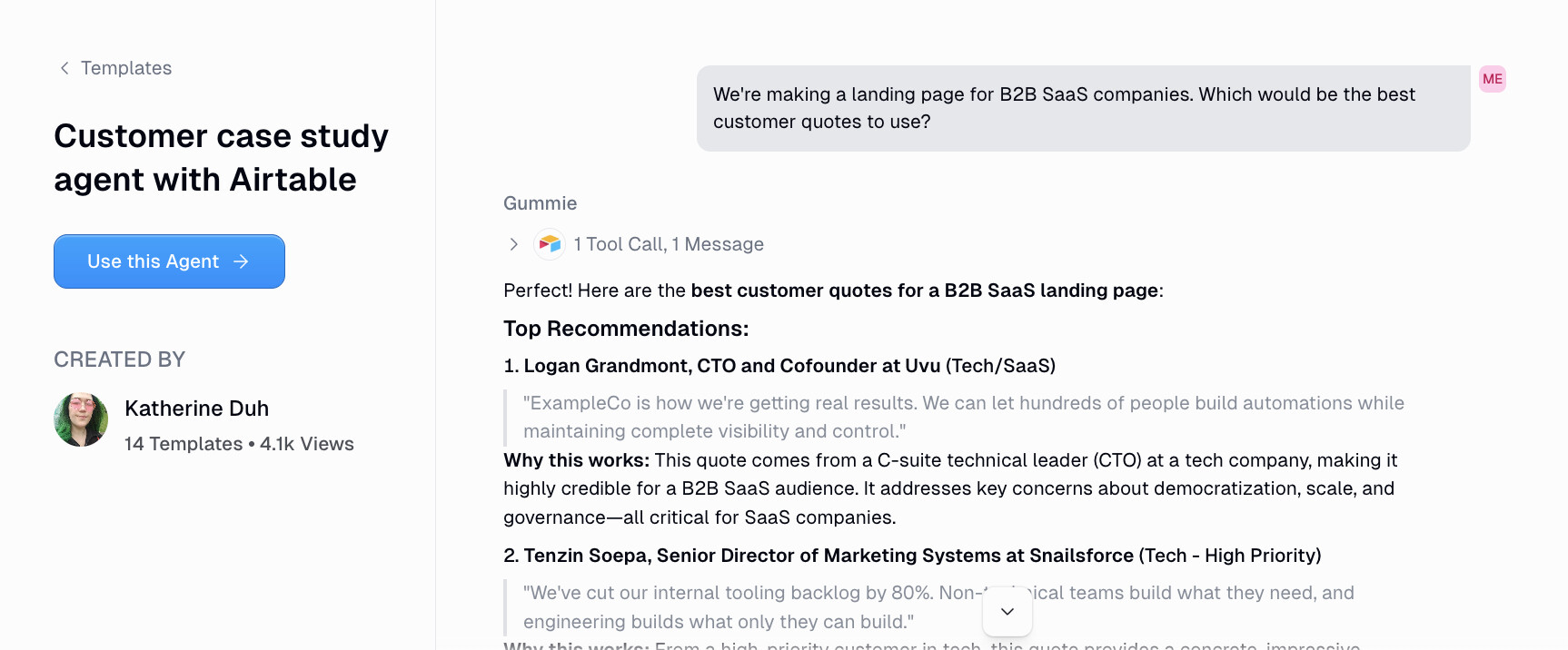Open Katherine Duh's profile picture
Screen dimensions: 1568x650
pyautogui.click(x=81, y=419)
